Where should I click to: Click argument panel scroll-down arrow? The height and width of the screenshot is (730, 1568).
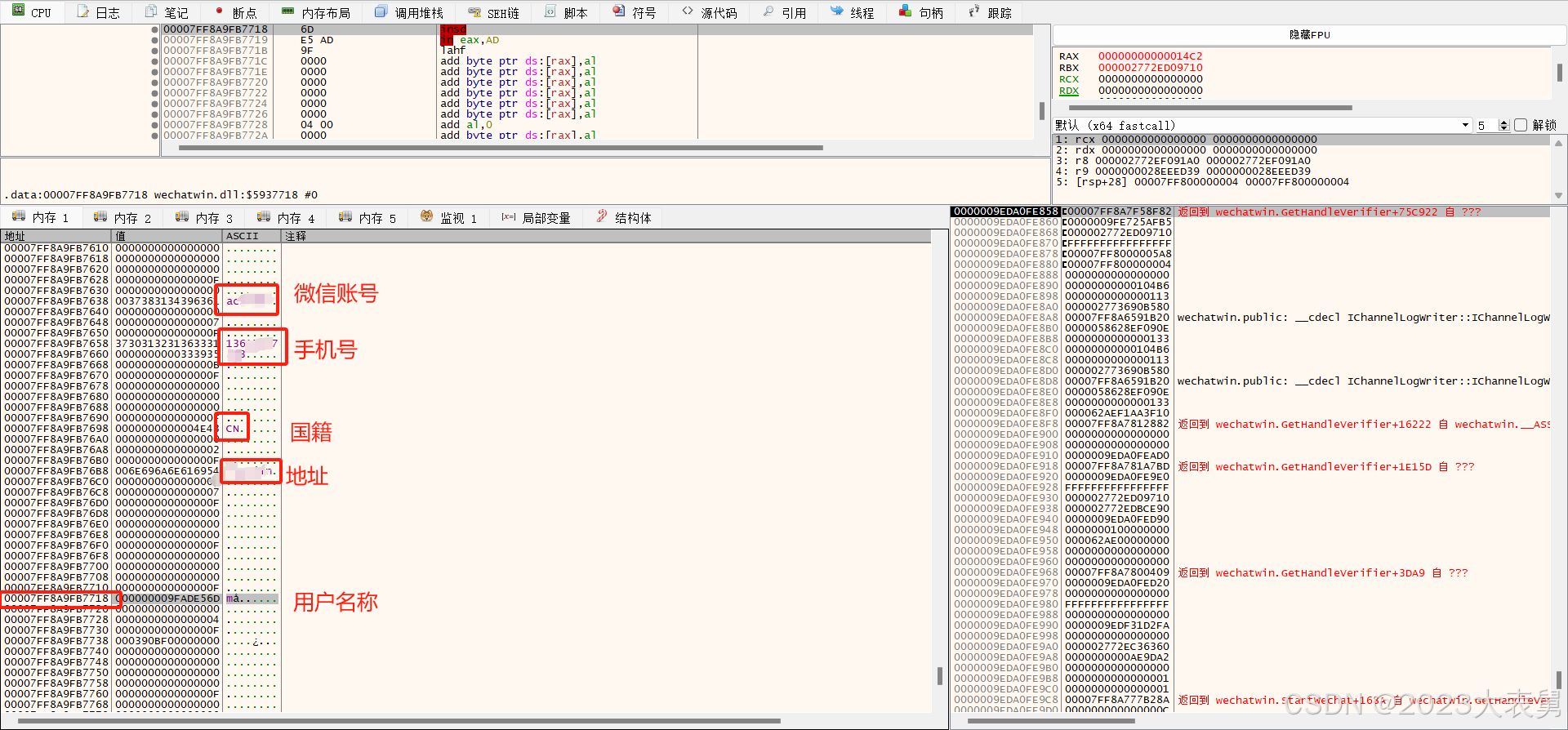[1558, 195]
